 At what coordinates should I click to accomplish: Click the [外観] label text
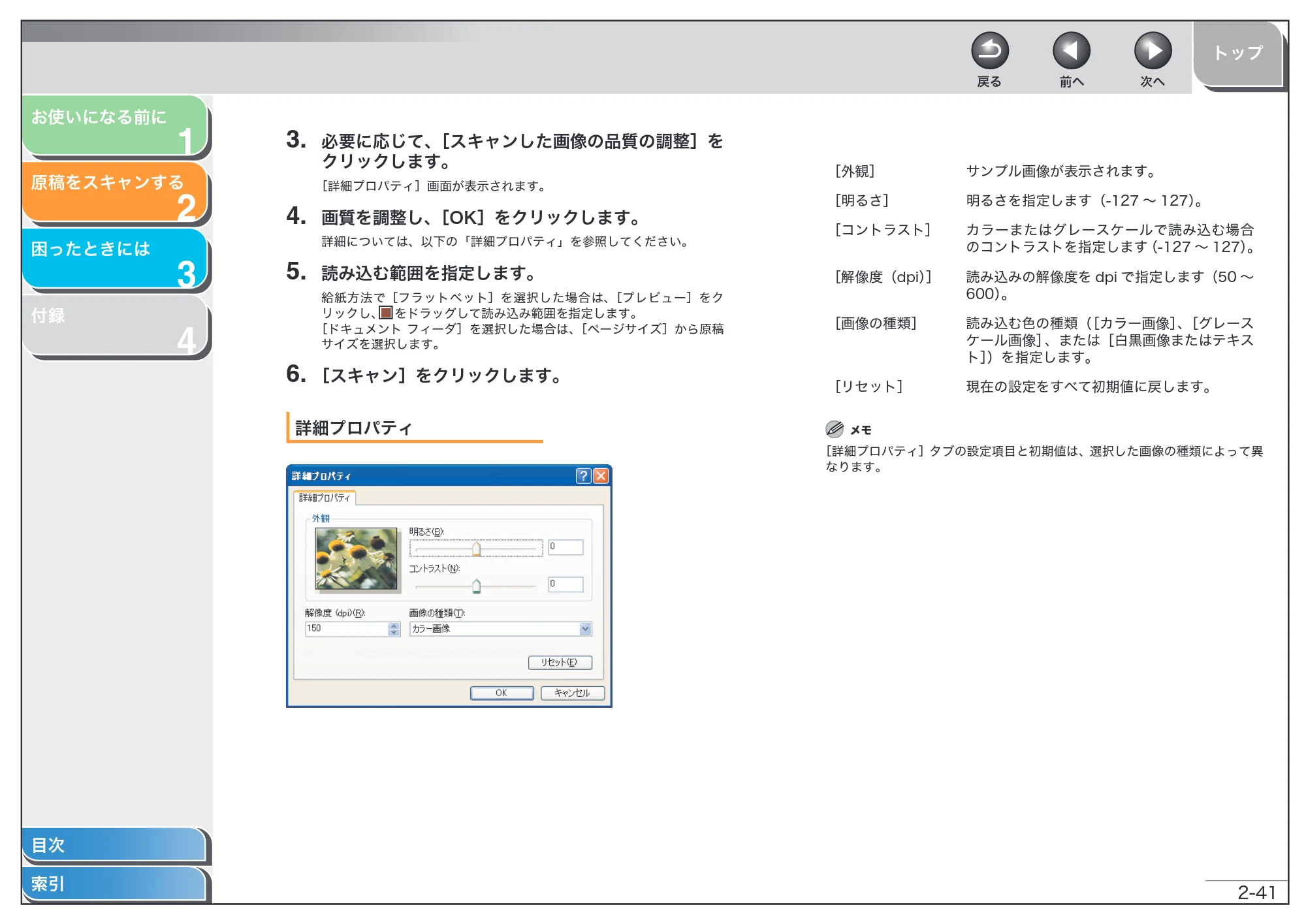pyautogui.click(x=854, y=171)
